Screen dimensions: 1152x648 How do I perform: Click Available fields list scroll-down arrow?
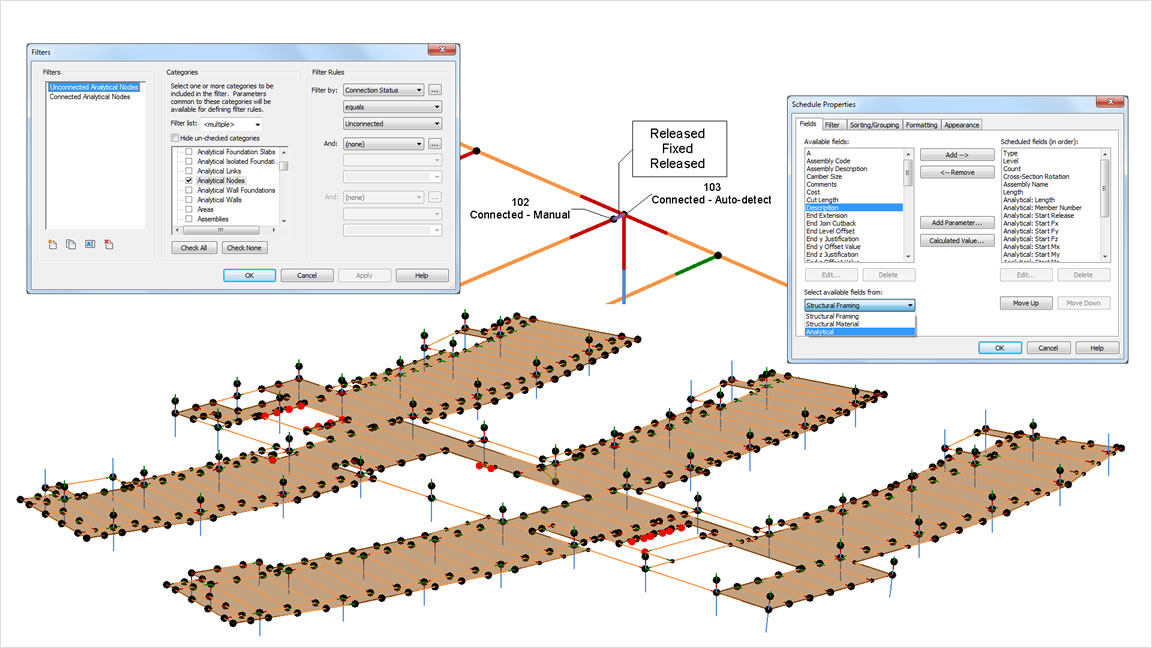tap(908, 256)
